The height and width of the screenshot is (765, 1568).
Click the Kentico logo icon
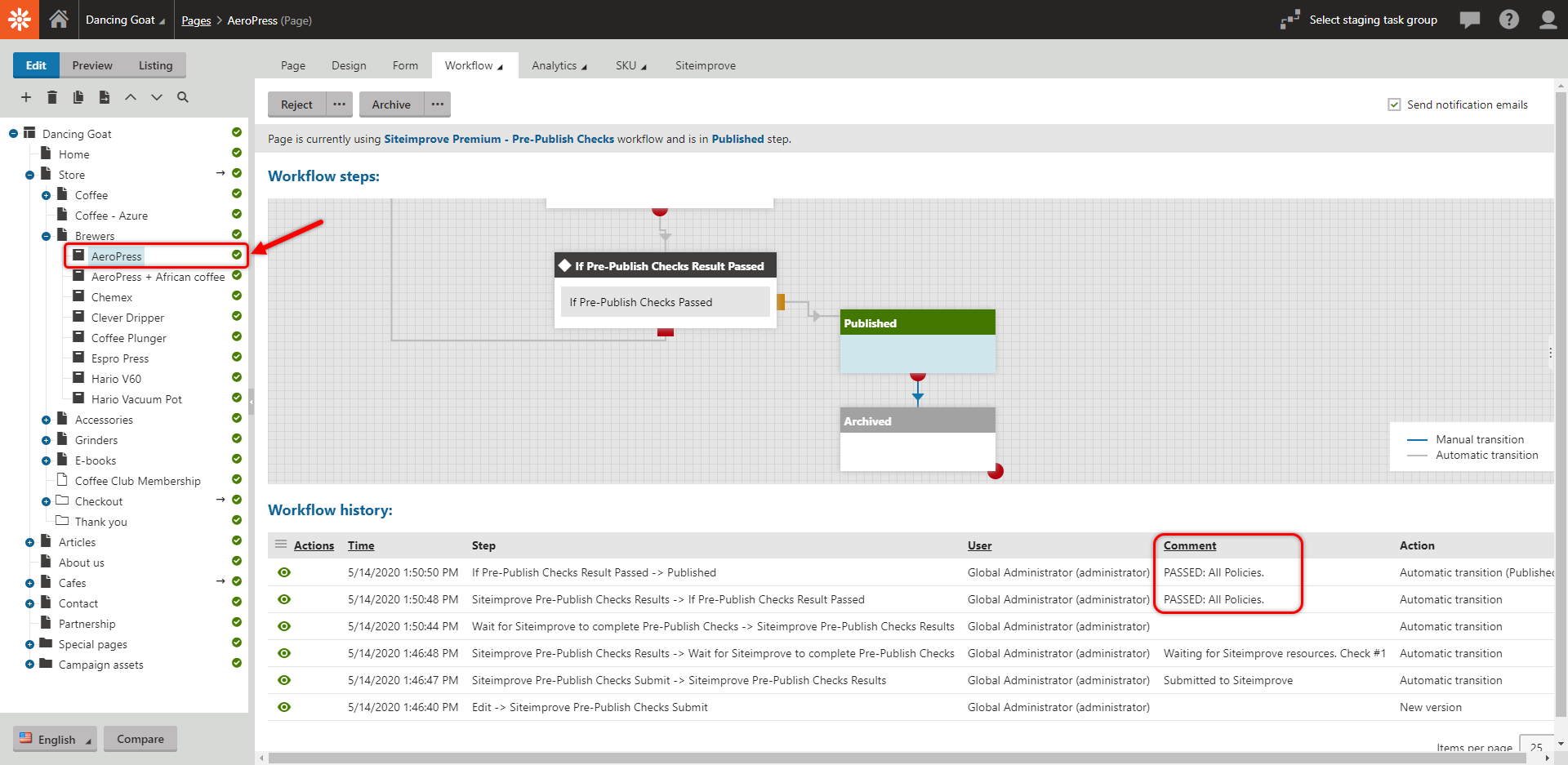[x=20, y=20]
